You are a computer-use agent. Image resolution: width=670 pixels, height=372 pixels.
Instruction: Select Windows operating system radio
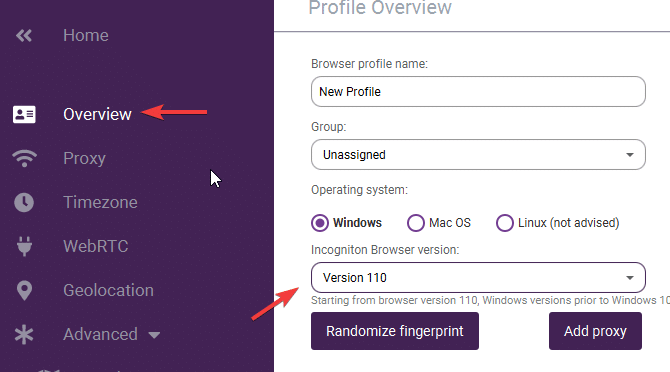pyautogui.click(x=320, y=223)
